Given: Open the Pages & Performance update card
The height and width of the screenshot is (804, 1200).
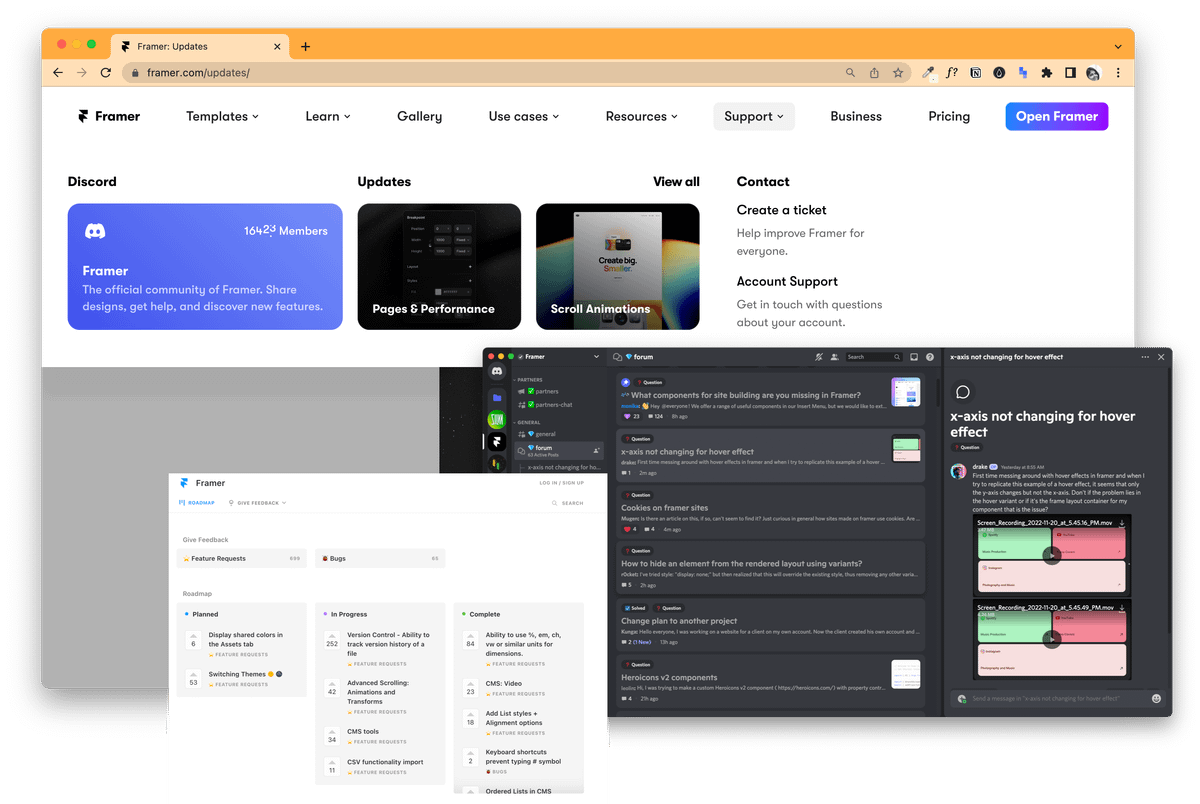Looking at the screenshot, I should click(439, 267).
